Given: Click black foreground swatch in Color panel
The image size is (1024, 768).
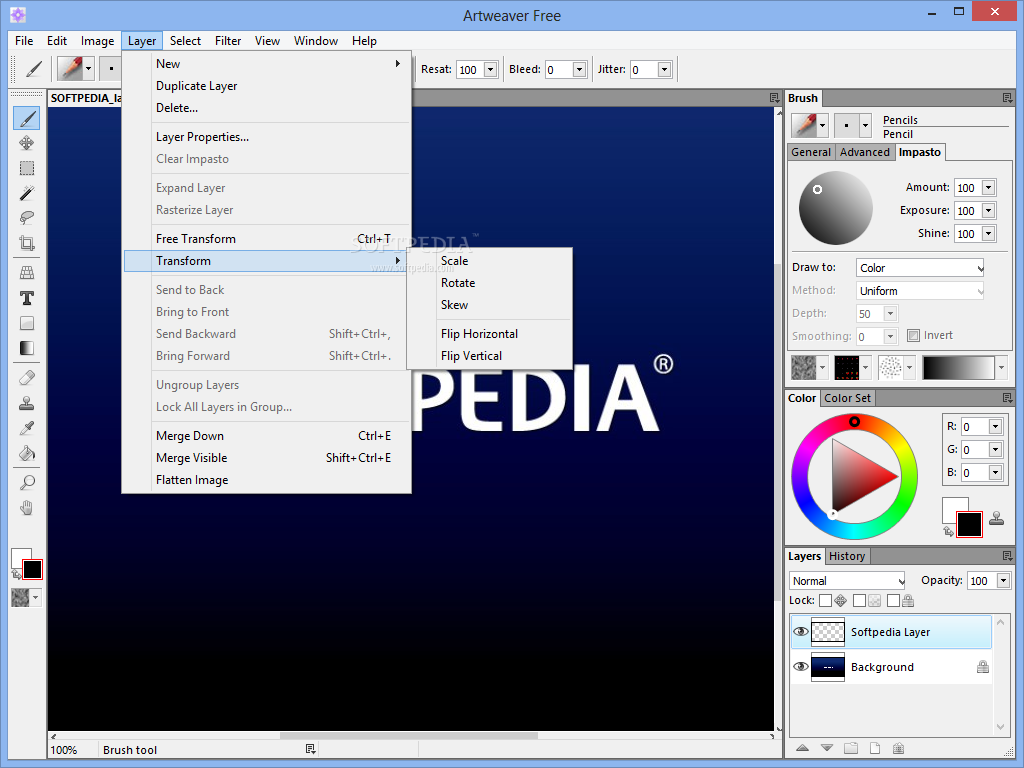Looking at the screenshot, I should click(969, 524).
